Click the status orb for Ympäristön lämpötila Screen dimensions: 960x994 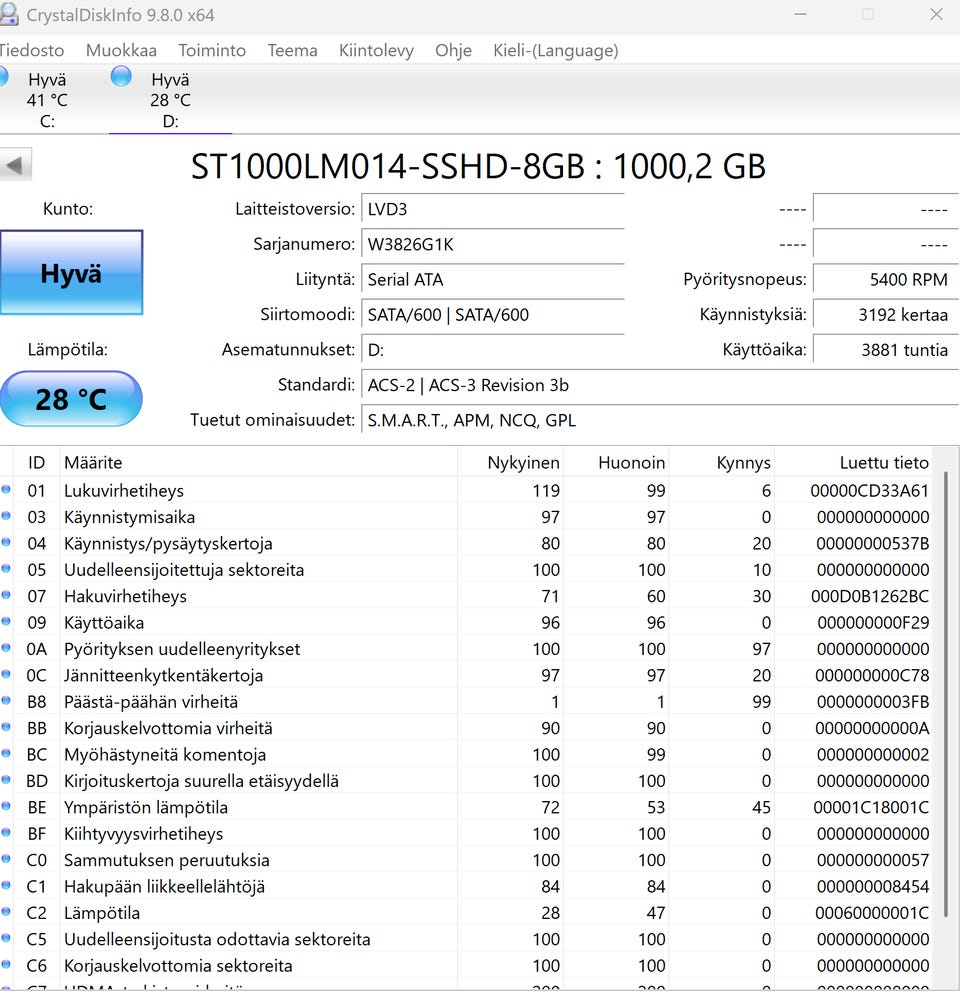tap(6, 807)
